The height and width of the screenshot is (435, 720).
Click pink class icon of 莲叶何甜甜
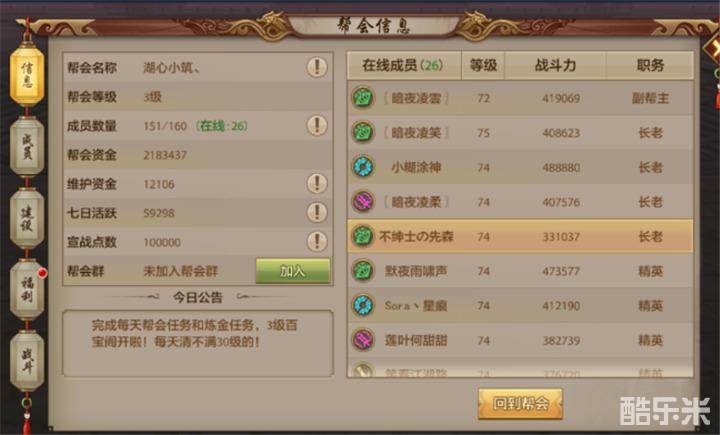coord(363,340)
